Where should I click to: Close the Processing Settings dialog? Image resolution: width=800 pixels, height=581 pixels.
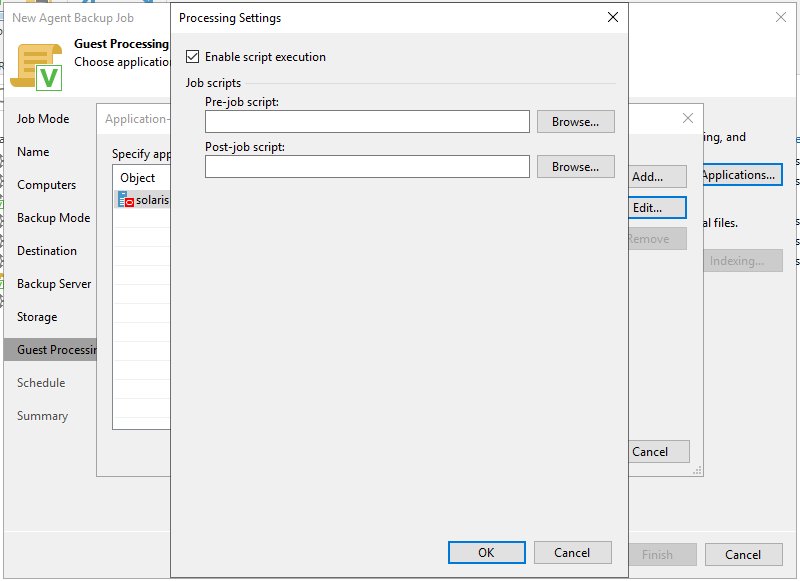[613, 17]
